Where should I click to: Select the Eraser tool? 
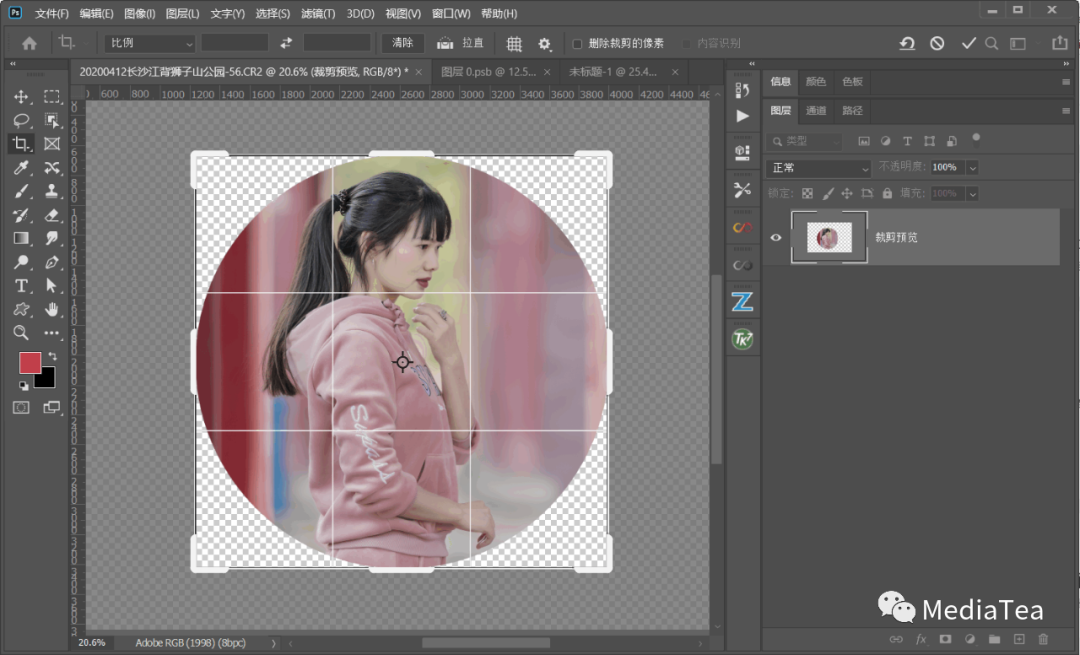(x=52, y=215)
